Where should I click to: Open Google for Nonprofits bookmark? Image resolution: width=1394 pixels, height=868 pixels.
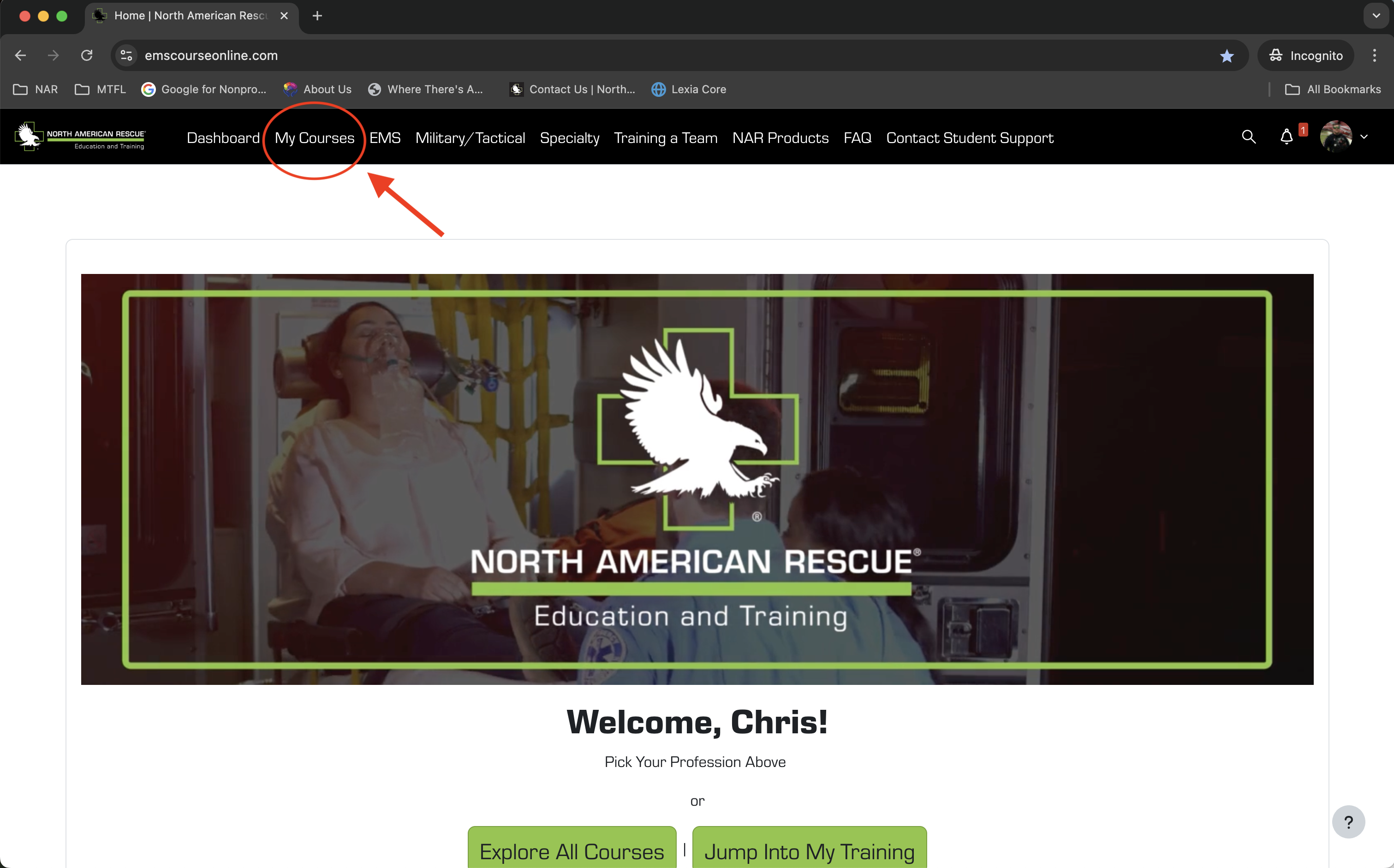click(x=204, y=89)
